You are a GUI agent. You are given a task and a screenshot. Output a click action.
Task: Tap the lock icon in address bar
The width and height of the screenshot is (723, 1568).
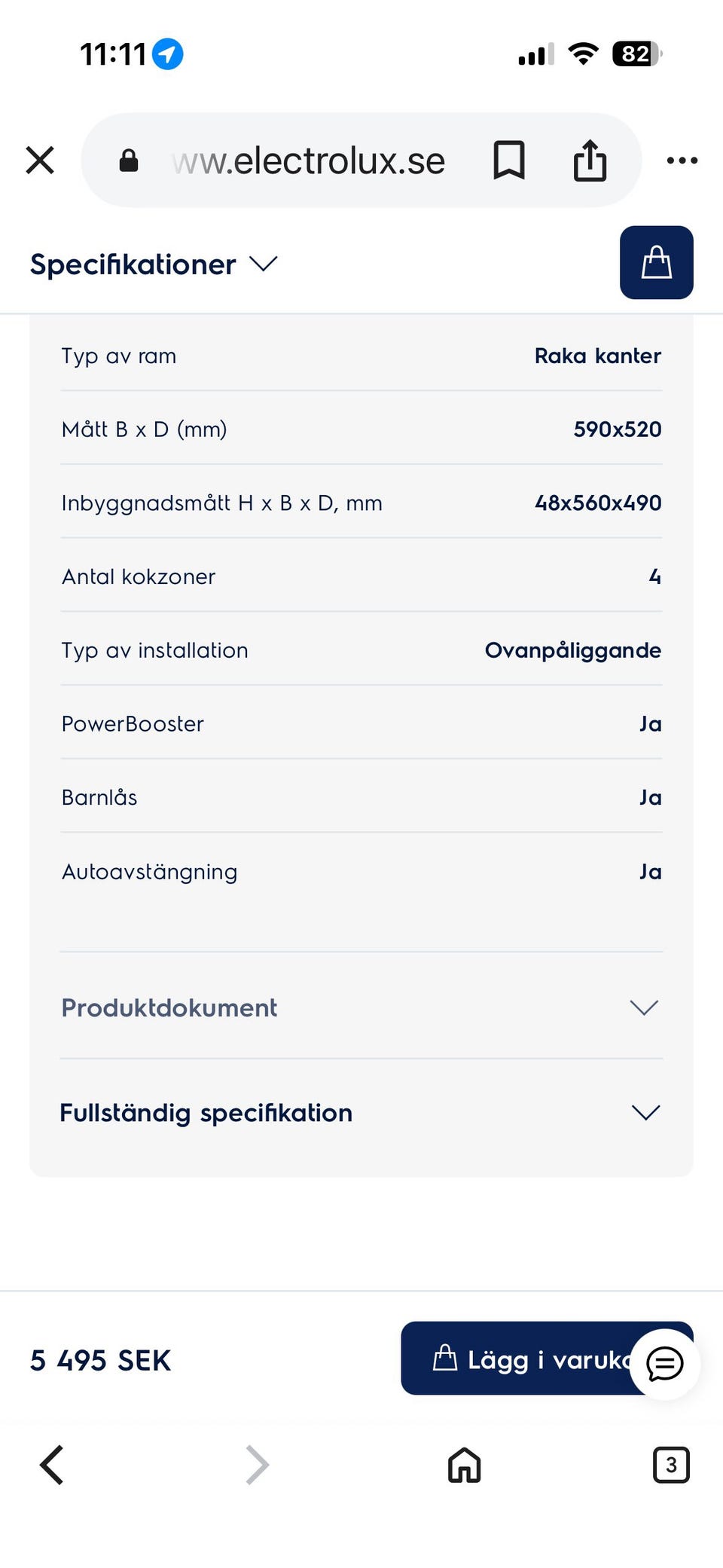tap(129, 160)
